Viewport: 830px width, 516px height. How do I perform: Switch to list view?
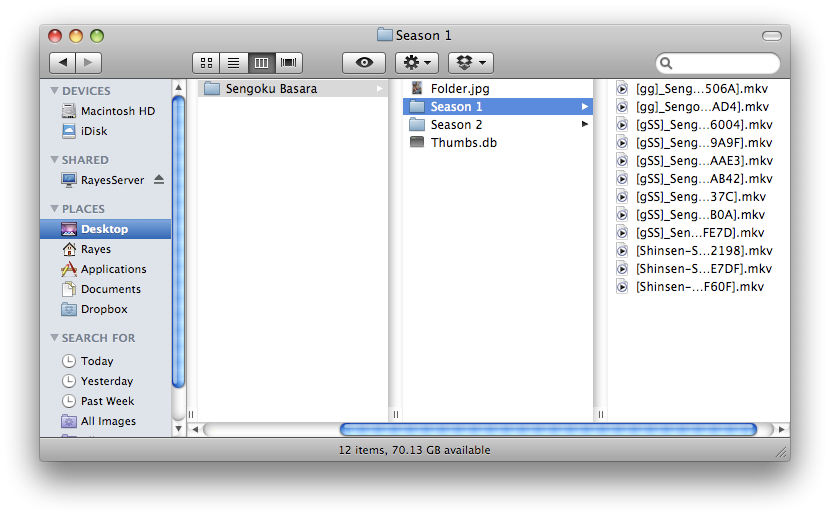(x=233, y=63)
